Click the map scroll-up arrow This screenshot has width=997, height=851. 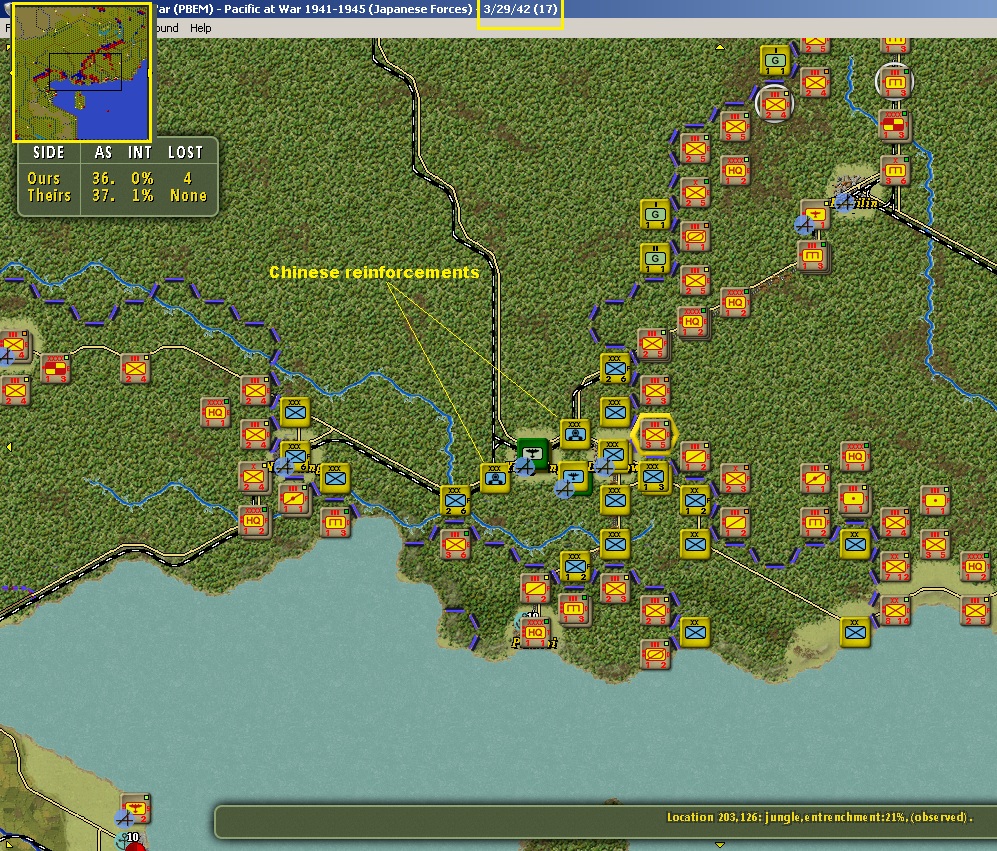click(x=720, y=46)
